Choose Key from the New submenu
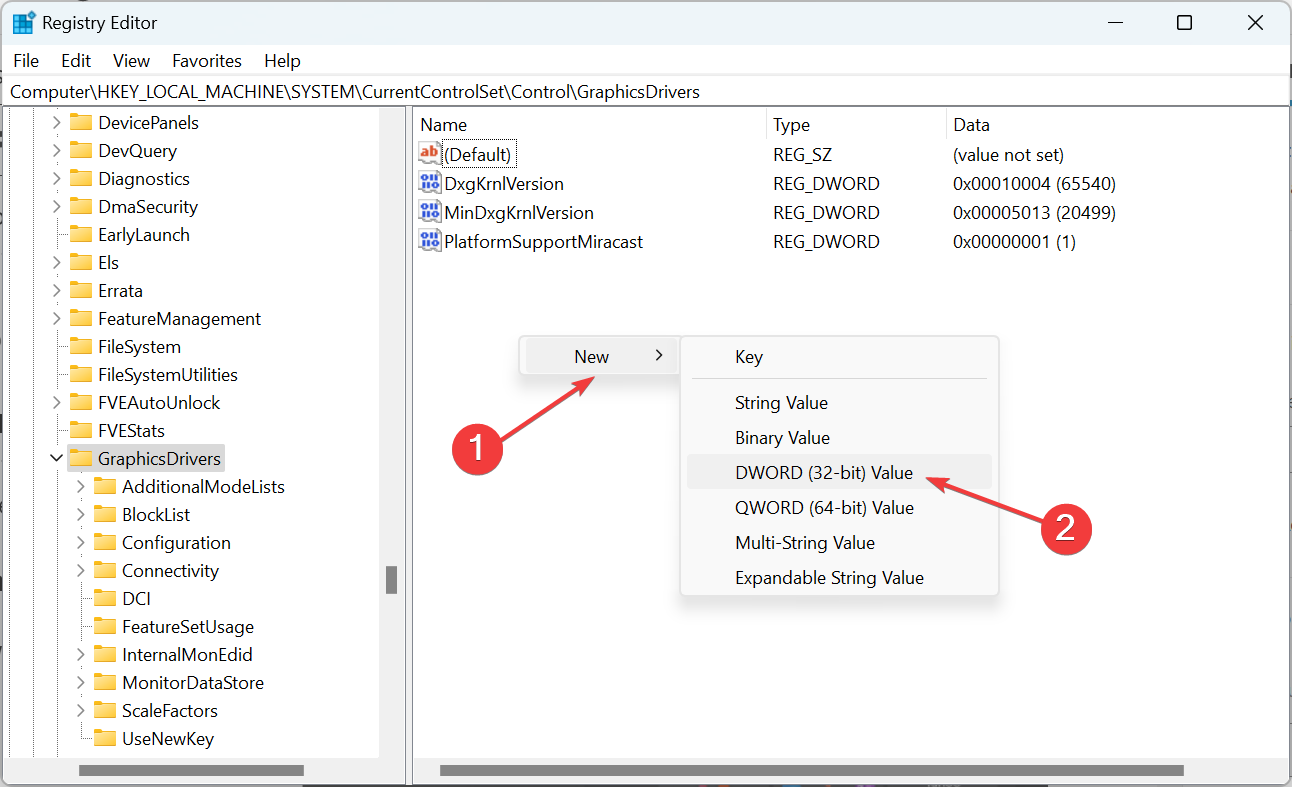This screenshot has width=1292, height=787. coord(839,356)
